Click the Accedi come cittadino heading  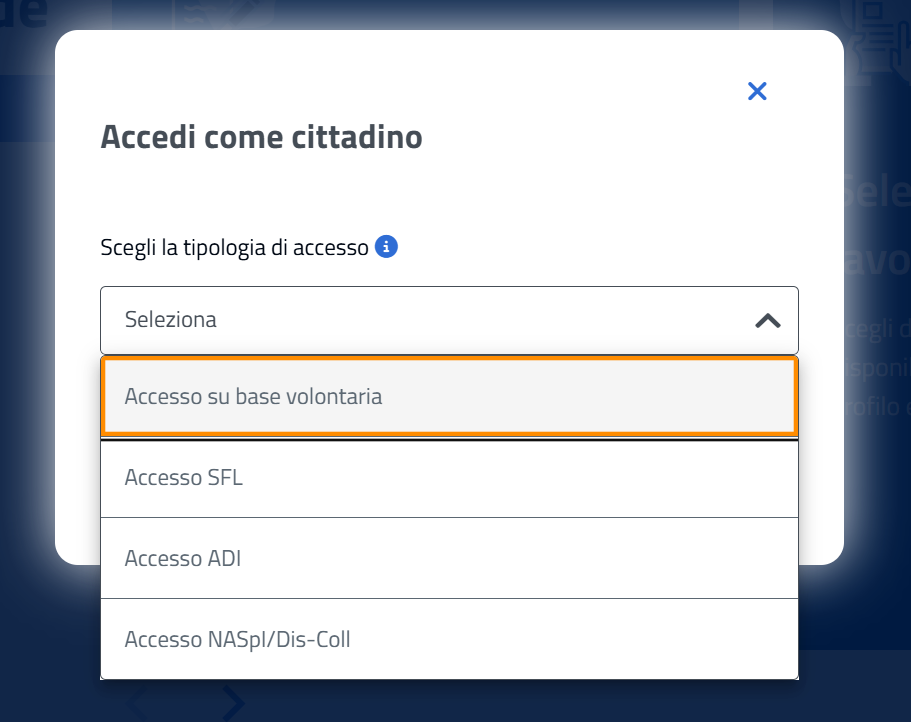(x=261, y=137)
